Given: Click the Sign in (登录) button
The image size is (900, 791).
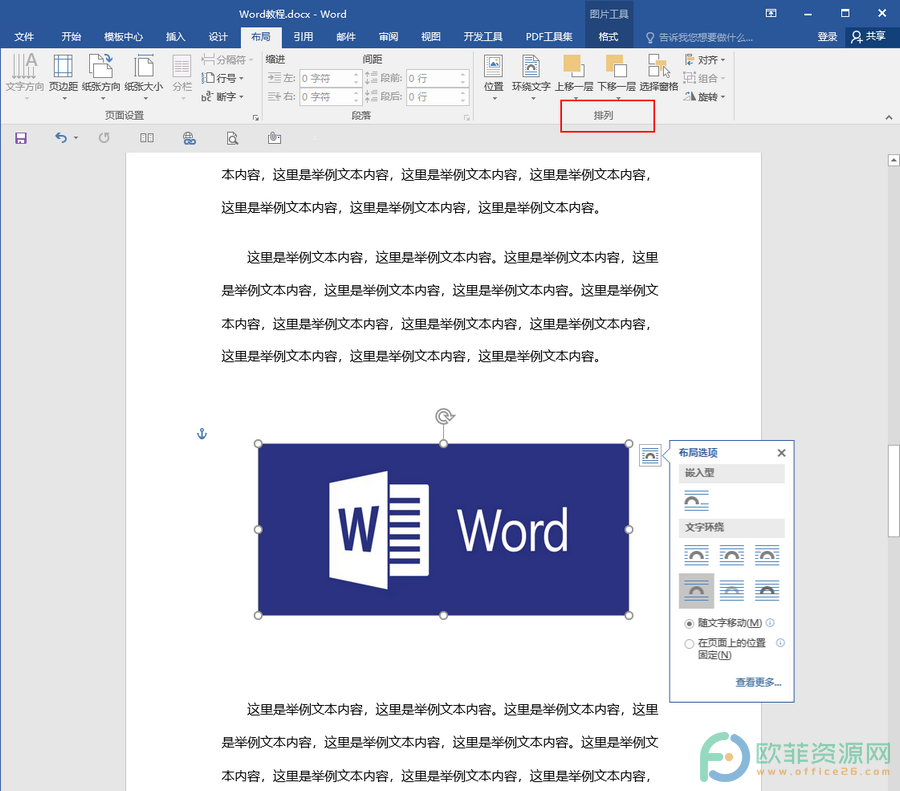Looking at the screenshot, I should (827, 37).
